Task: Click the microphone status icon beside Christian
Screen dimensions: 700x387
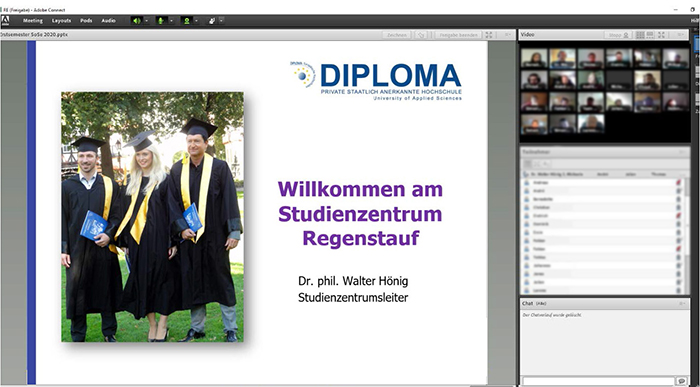Action: [x=679, y=208]
